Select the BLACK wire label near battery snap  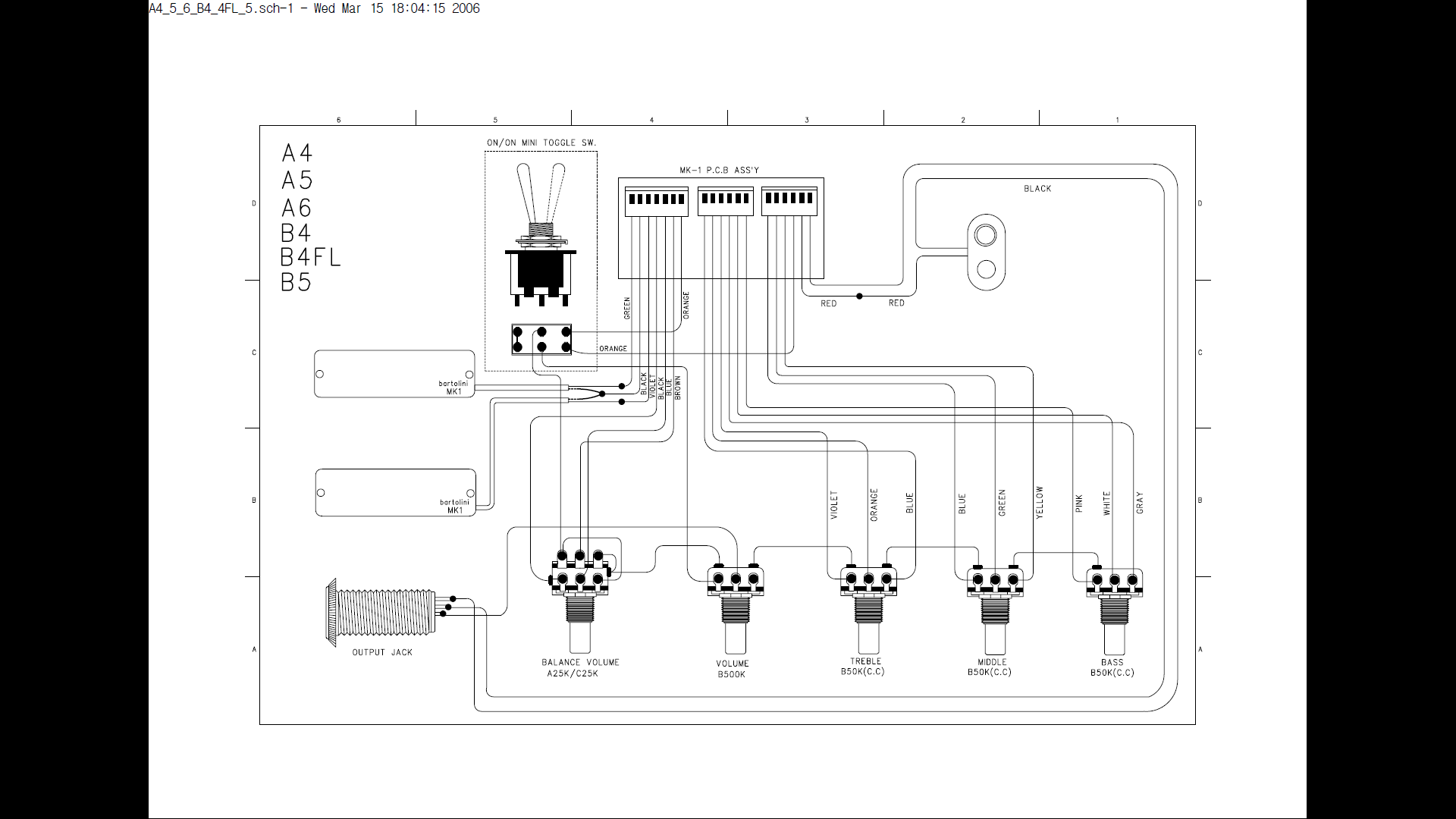click(1037, 189)
